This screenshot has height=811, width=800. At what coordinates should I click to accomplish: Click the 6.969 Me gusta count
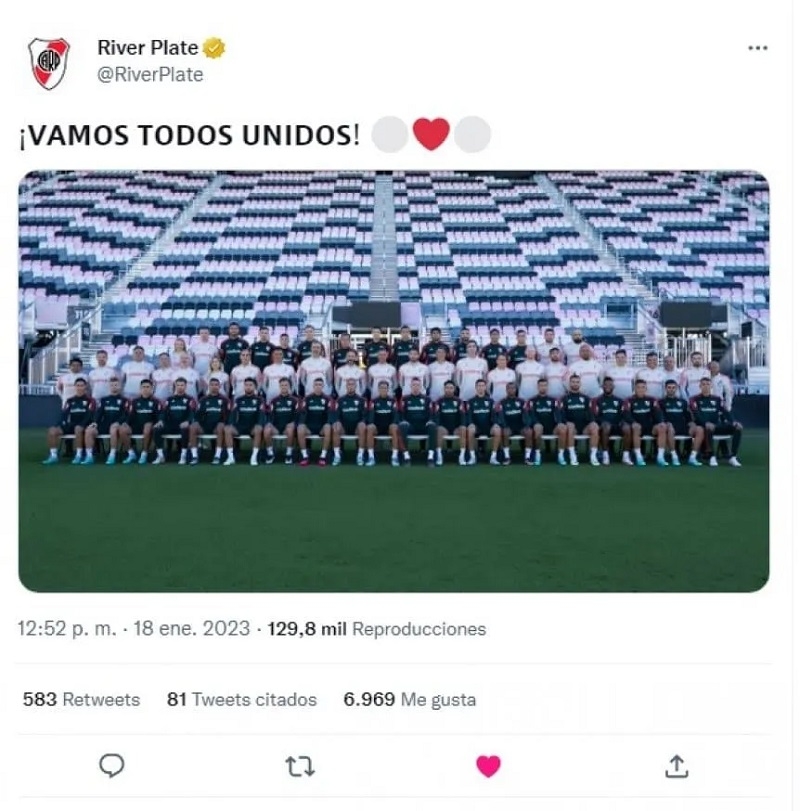click(410, 699)
